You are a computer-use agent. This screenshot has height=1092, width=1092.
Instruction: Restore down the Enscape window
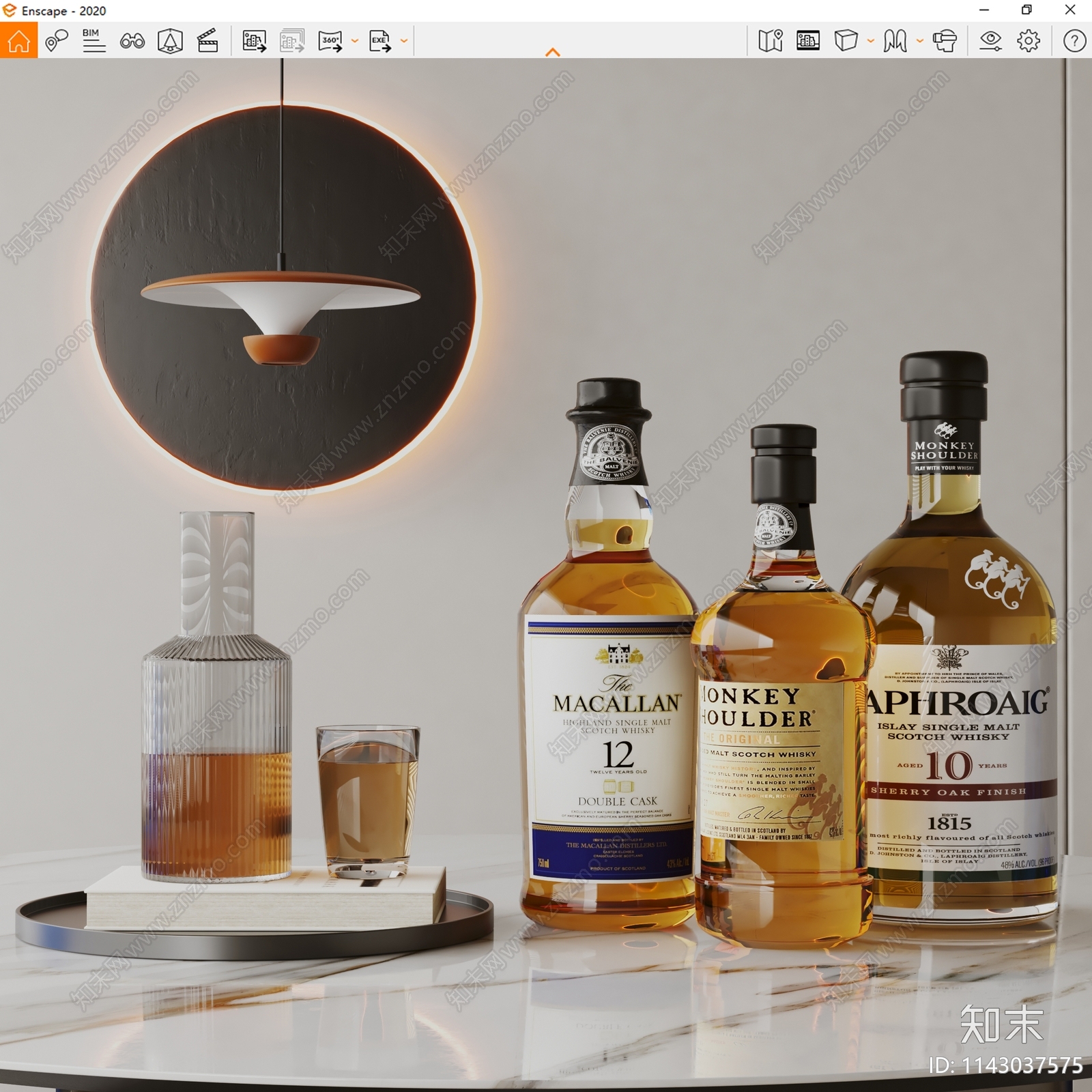click(x=1026, y=10)
